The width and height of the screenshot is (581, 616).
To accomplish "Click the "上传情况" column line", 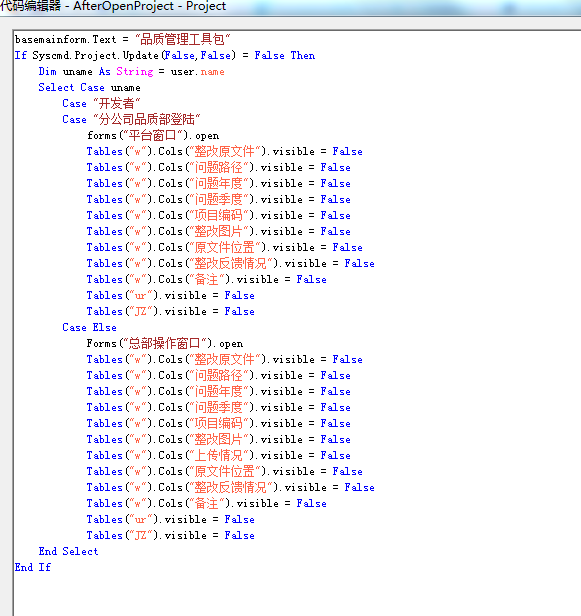I will (x=218, y=455).
